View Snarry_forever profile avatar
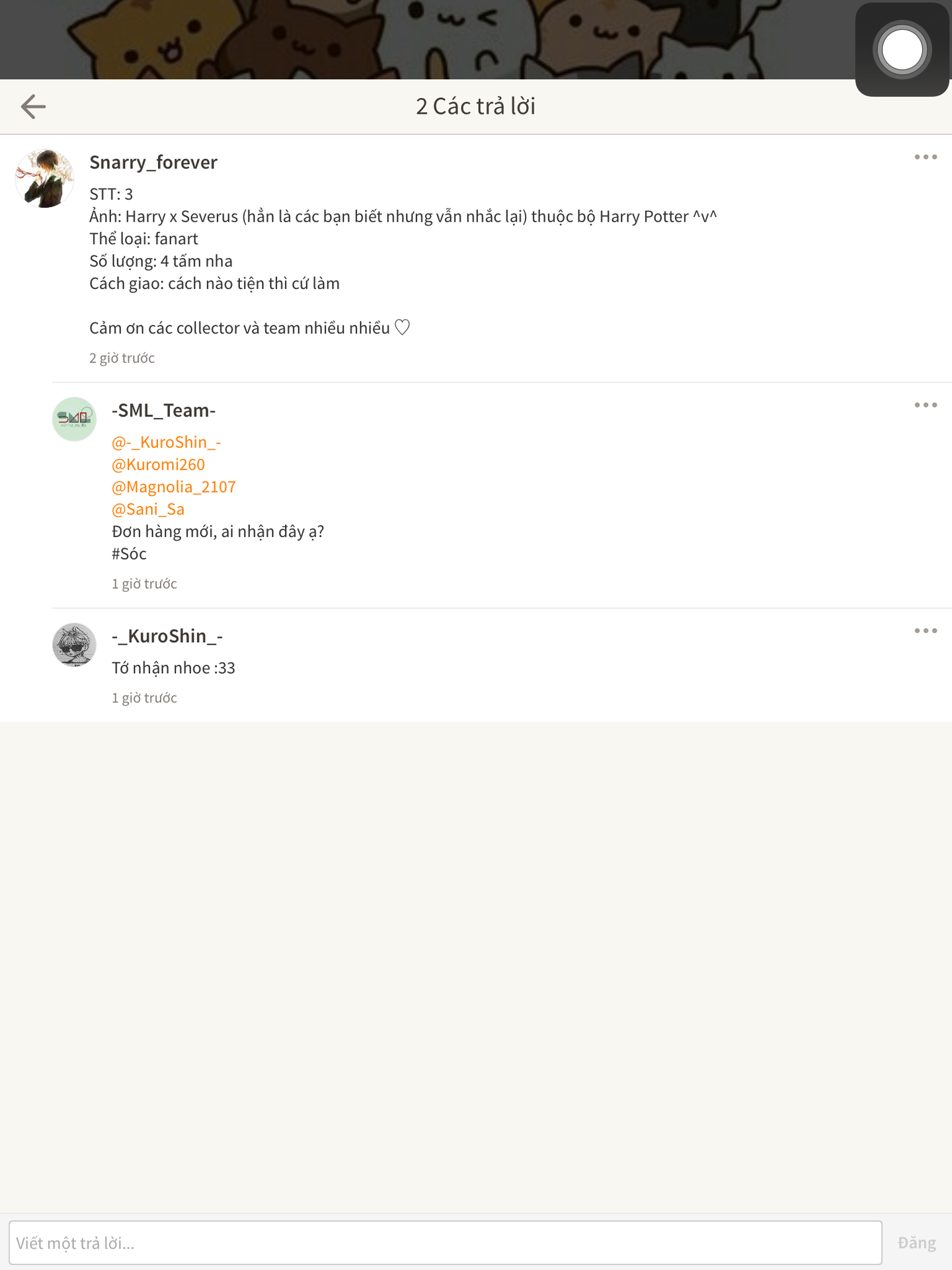 pyautogui.click(x=44, y=179)
